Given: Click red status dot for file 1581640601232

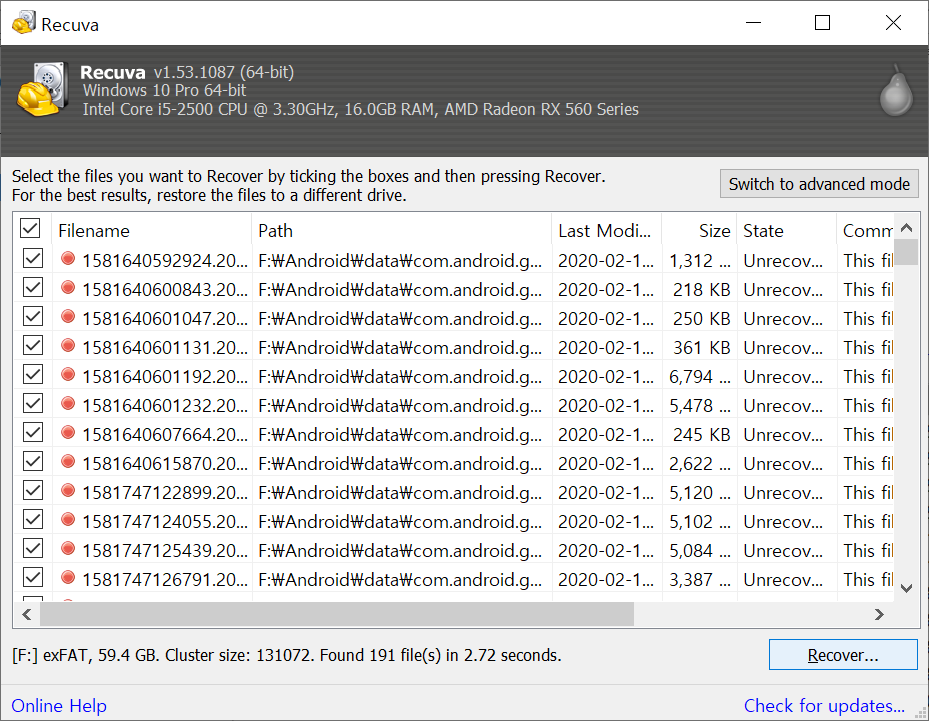Looking at the screenshot, I should click(68, 403).
